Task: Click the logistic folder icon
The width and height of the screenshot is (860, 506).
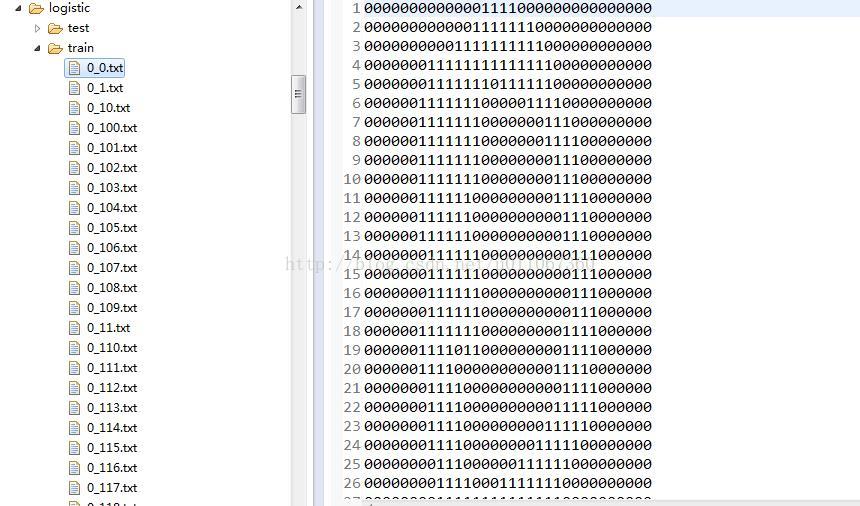Action: click(36, 8)
